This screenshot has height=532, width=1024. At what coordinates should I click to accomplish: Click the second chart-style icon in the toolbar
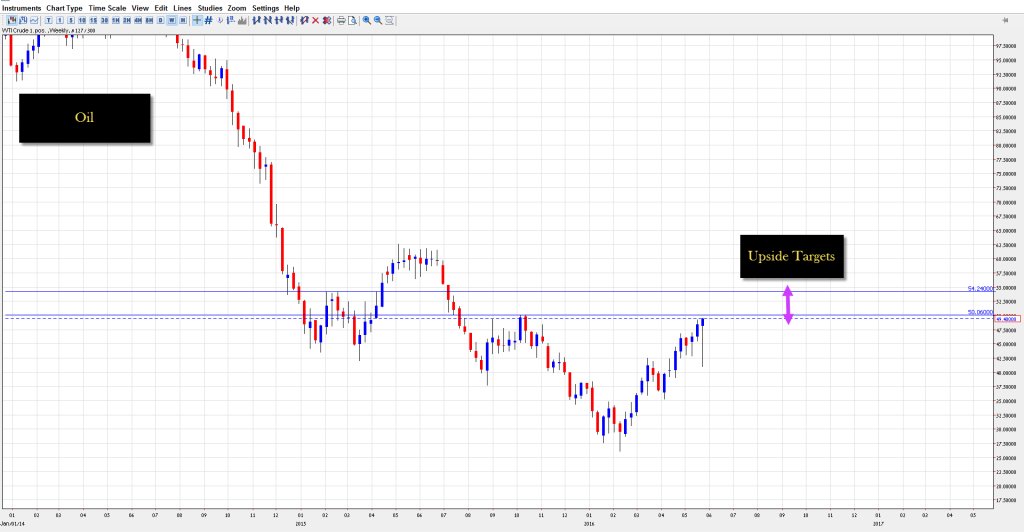tap(23, 20)
